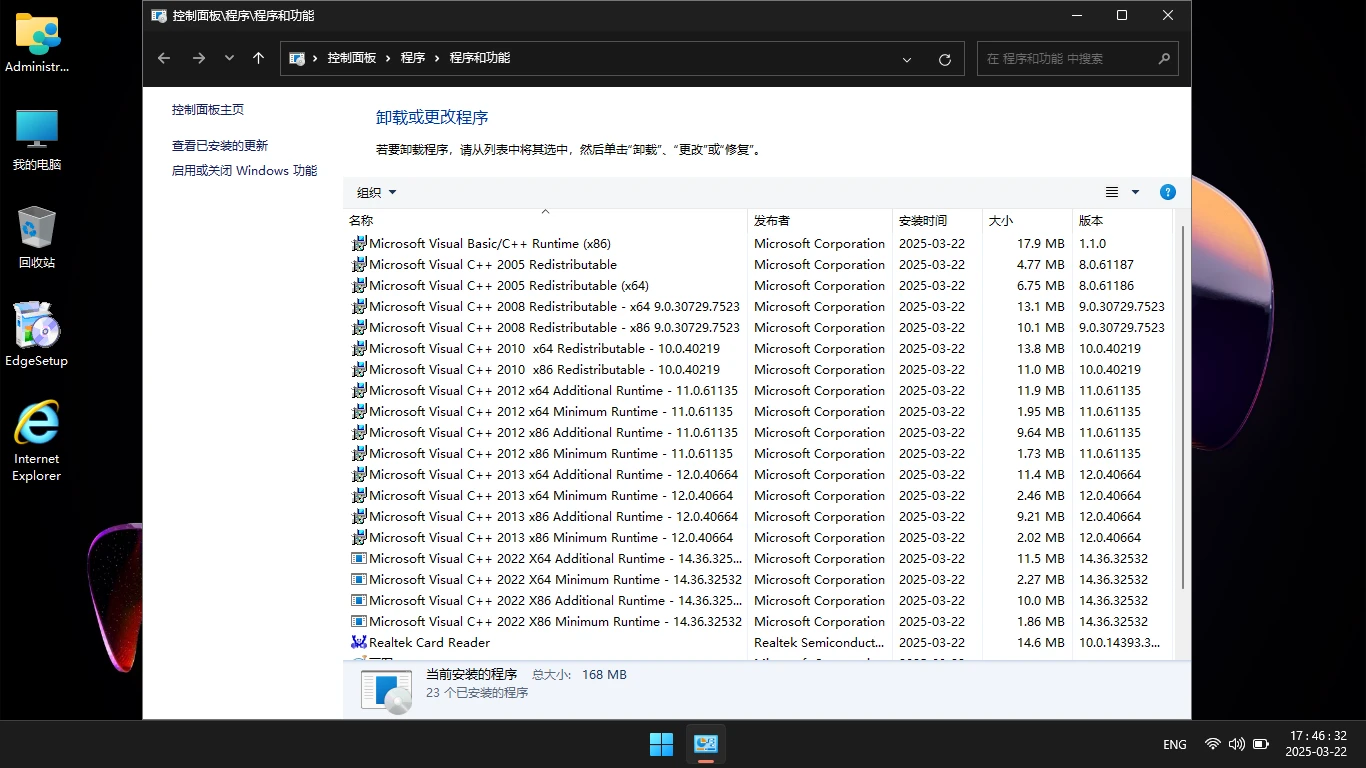The height and width of the screenshot is (768, 1366).
Task: Select Internet Explorer desktop icon
Action: [37, 441]
